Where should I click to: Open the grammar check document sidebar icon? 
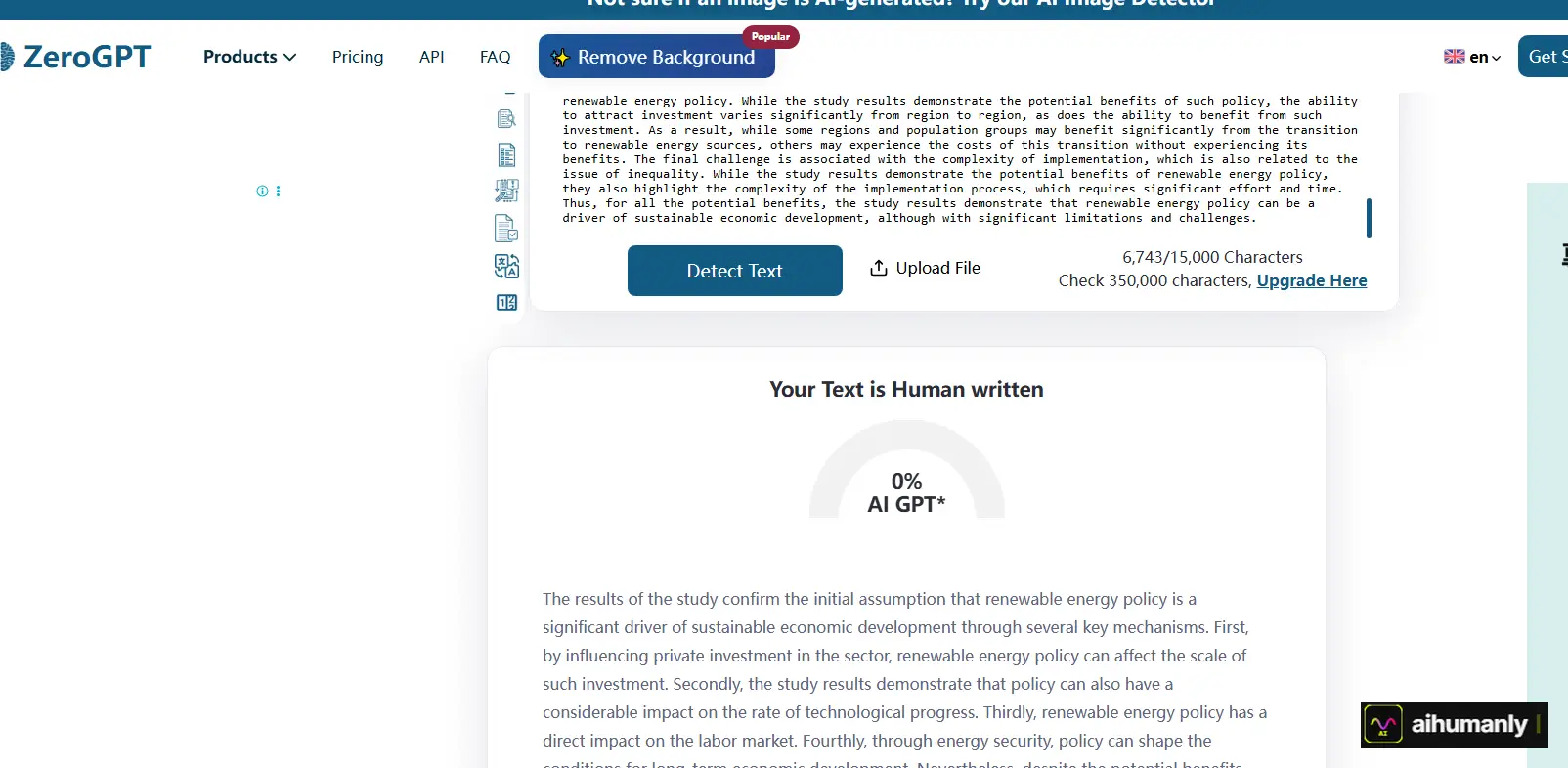[506, 228]
